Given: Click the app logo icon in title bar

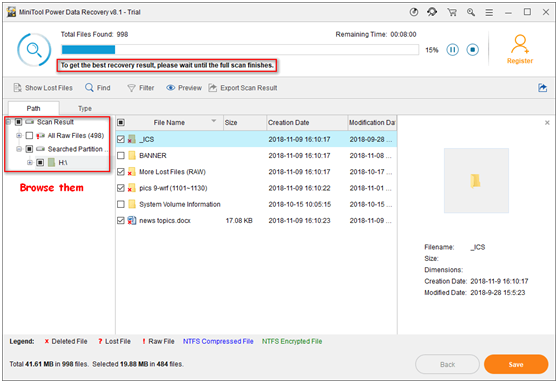Looking at the screenshot, I should 12,12.
